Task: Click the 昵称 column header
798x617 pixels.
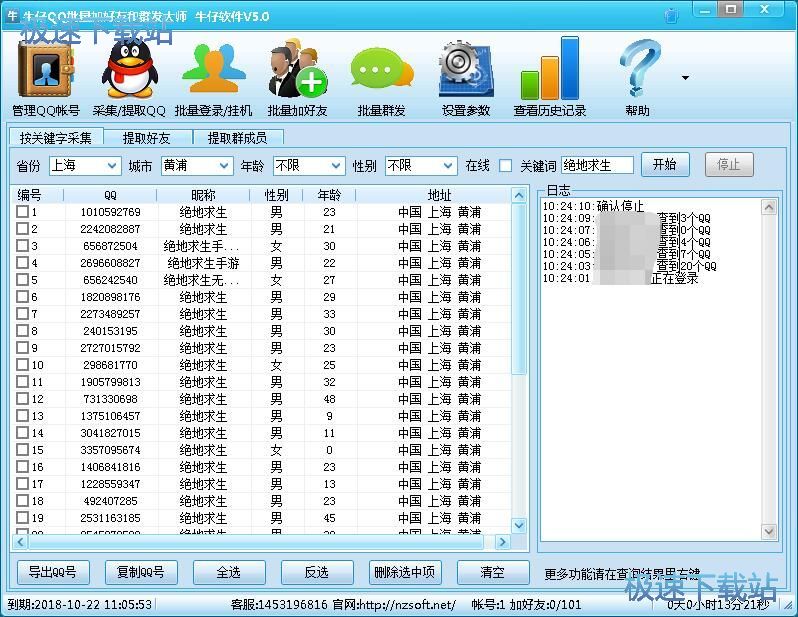Action: pyautogui.click(x=203, y=195)
